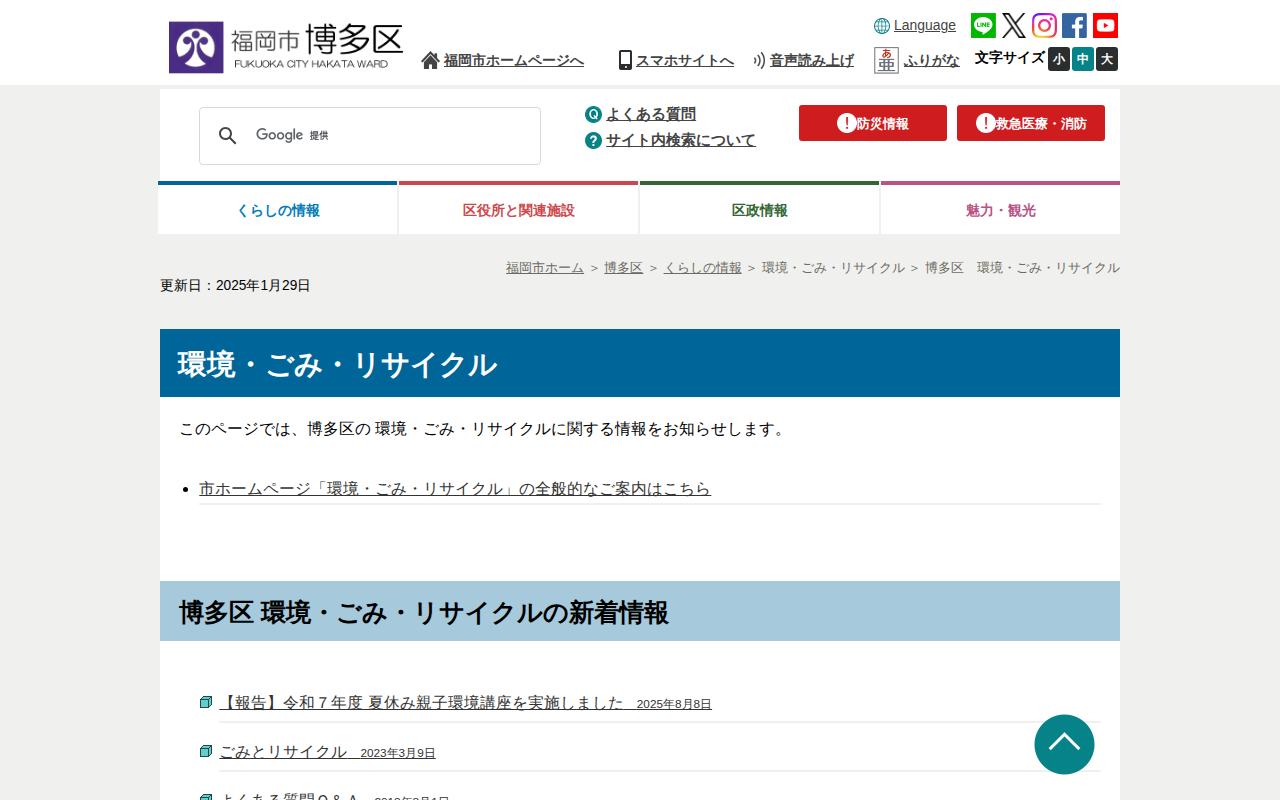The height and width of the screenshot is (800, 1280).
Task: Click 福岡市ホーム in the breadcrumb
Action: click(545, 268)
